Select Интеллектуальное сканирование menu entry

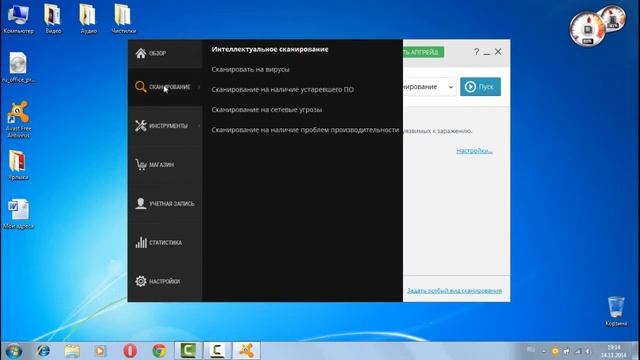tap(270, 49)
